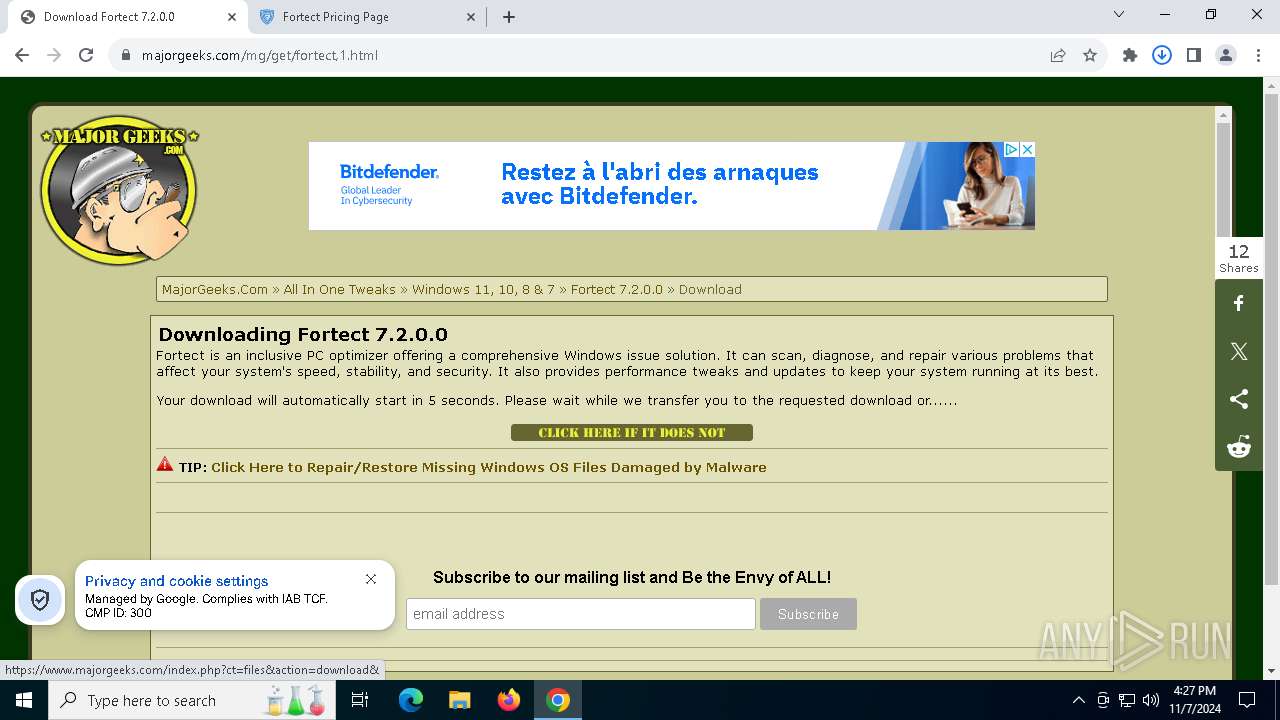
Task: Click the 'Click here if it does not' button
Action: point(632,432)
